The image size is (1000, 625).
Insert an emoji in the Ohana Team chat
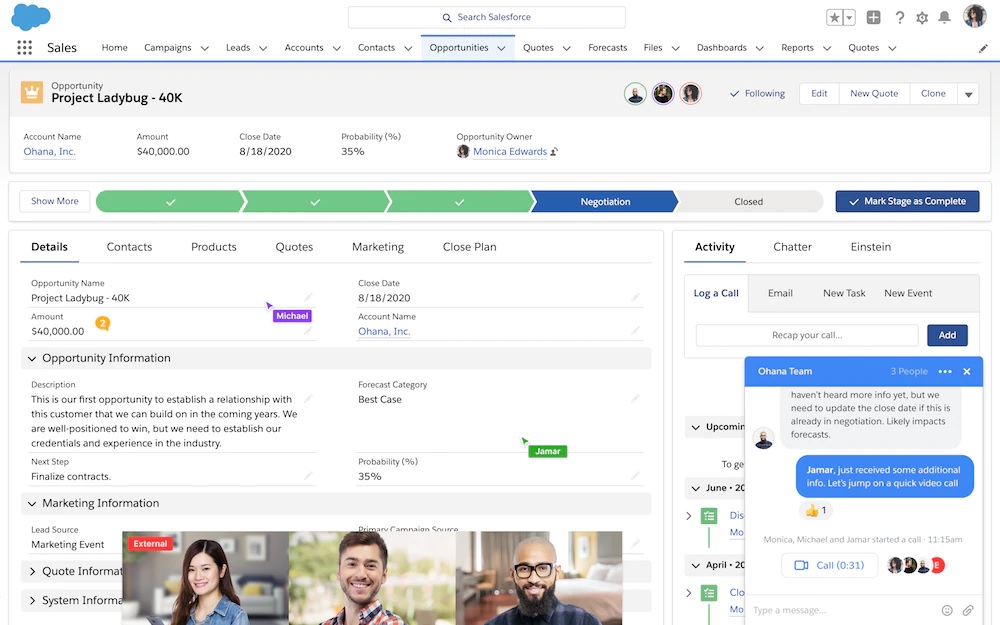pyautogui.click(x=946, y=609)
